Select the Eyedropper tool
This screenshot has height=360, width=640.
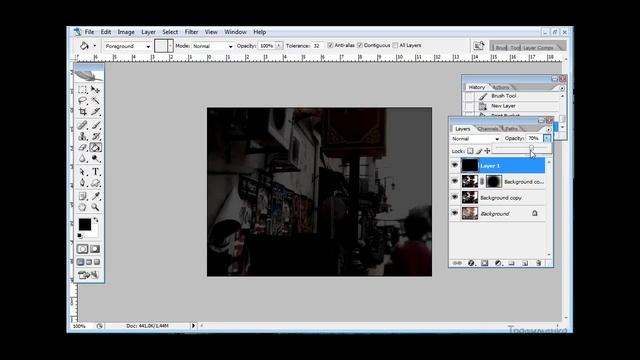click(96, 196)
